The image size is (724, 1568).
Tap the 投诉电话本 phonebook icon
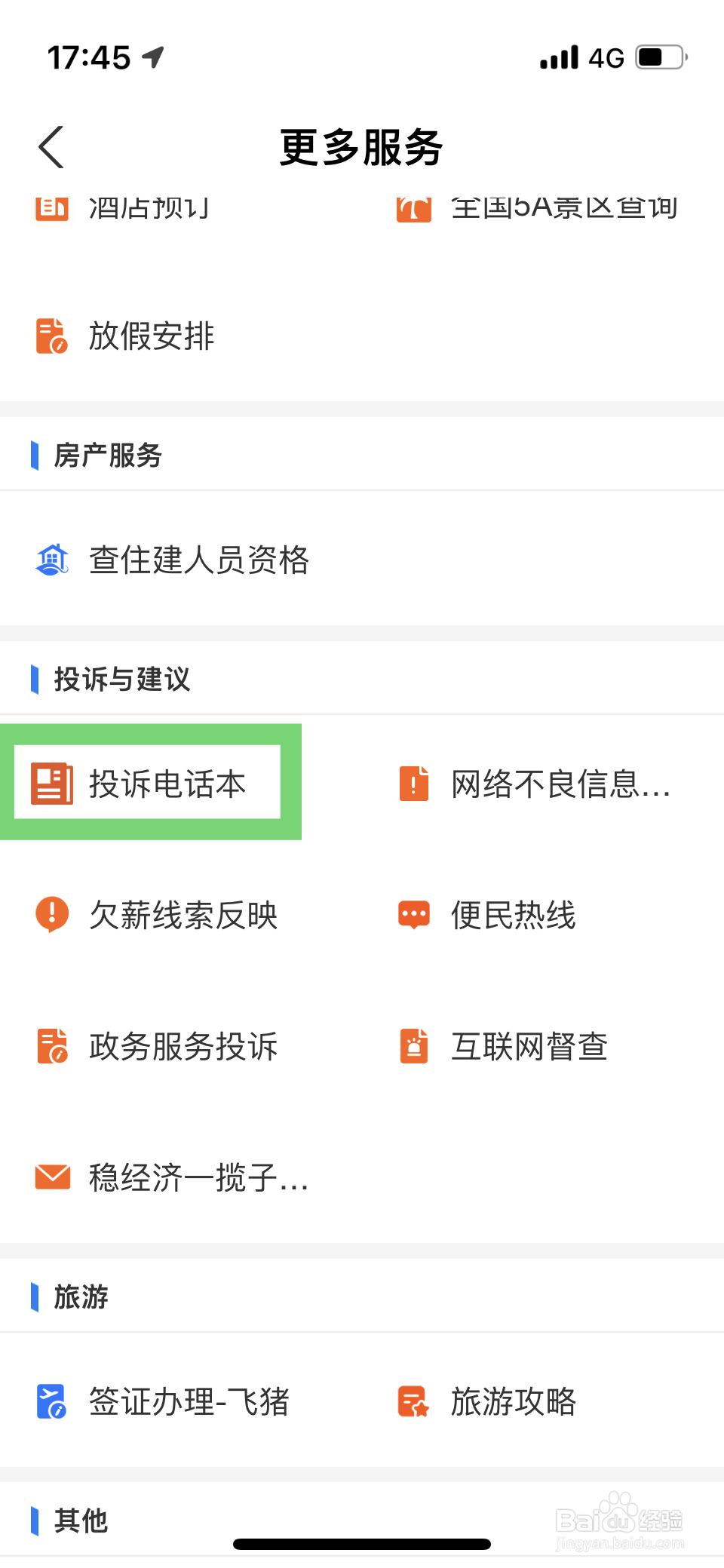(52, 784)
